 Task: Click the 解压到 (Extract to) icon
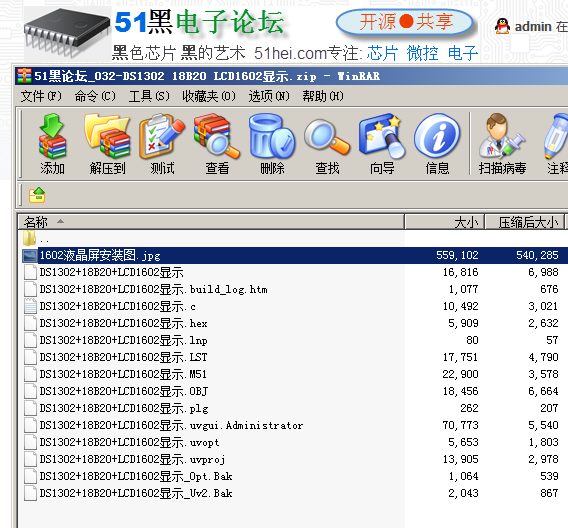click(x=107, y=144)
